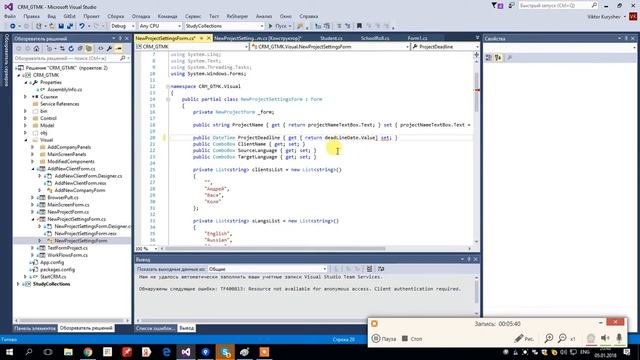The height and width of the screenshot is (360, 640).
Task: Click alphabetical sort icon in Properties panel
Action: (x=498, y=58)
